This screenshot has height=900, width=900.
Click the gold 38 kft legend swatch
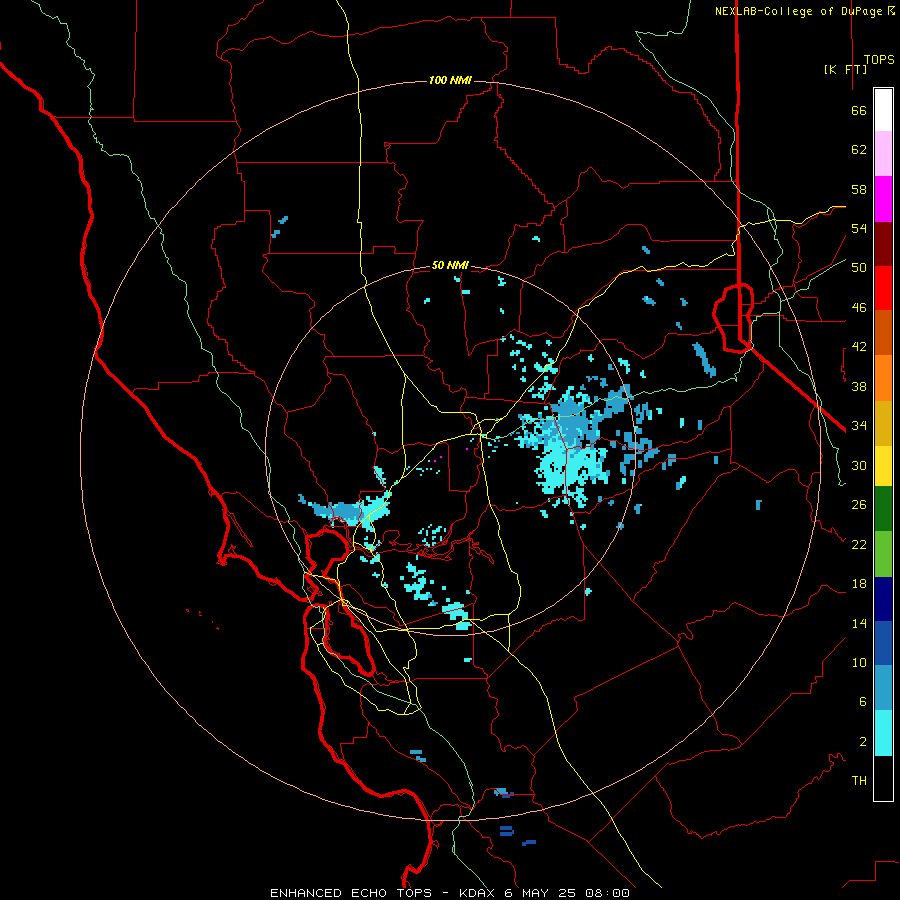tap(883, 423)
